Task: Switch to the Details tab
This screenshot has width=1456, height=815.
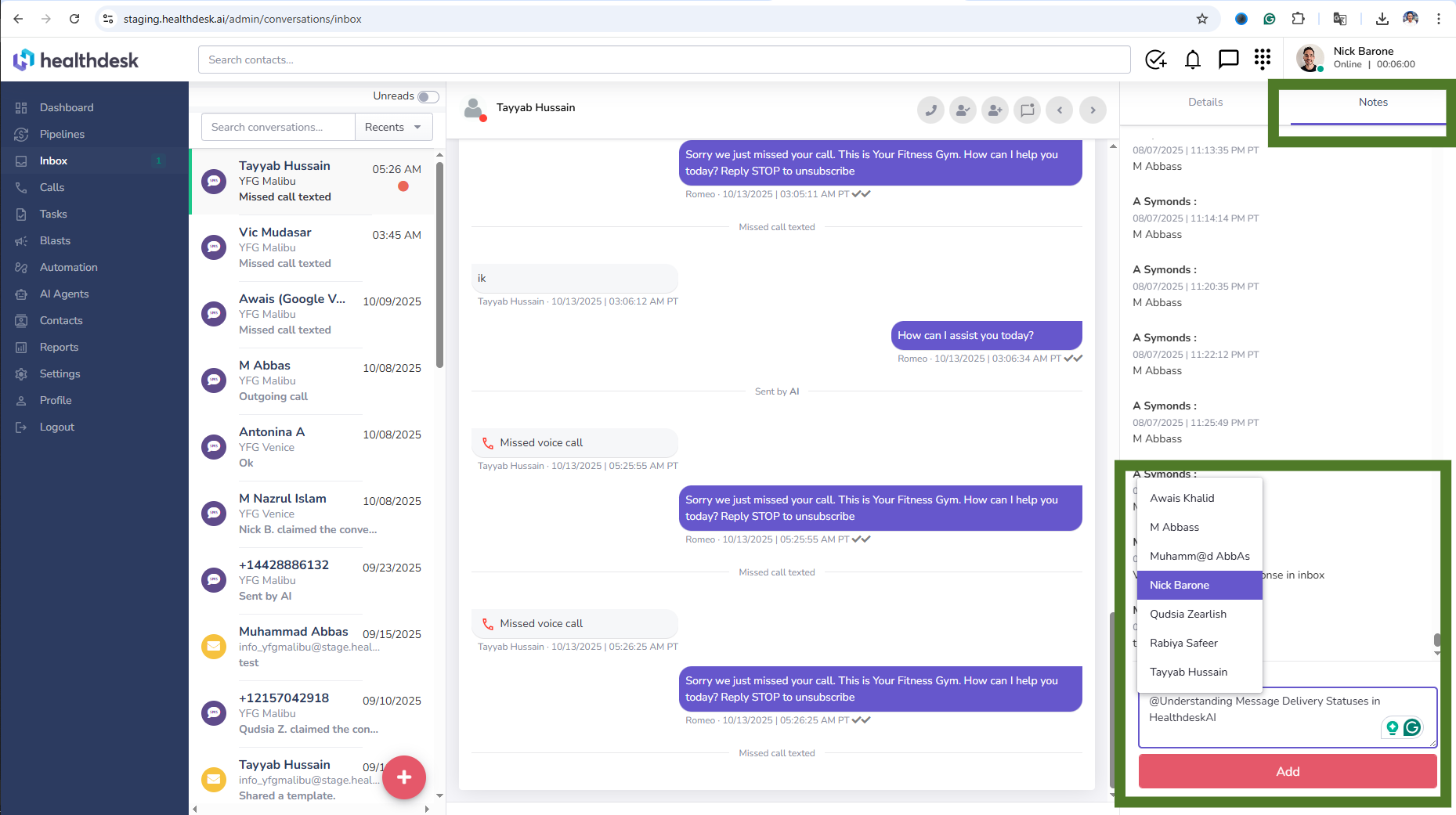Action: [1205, 102]
